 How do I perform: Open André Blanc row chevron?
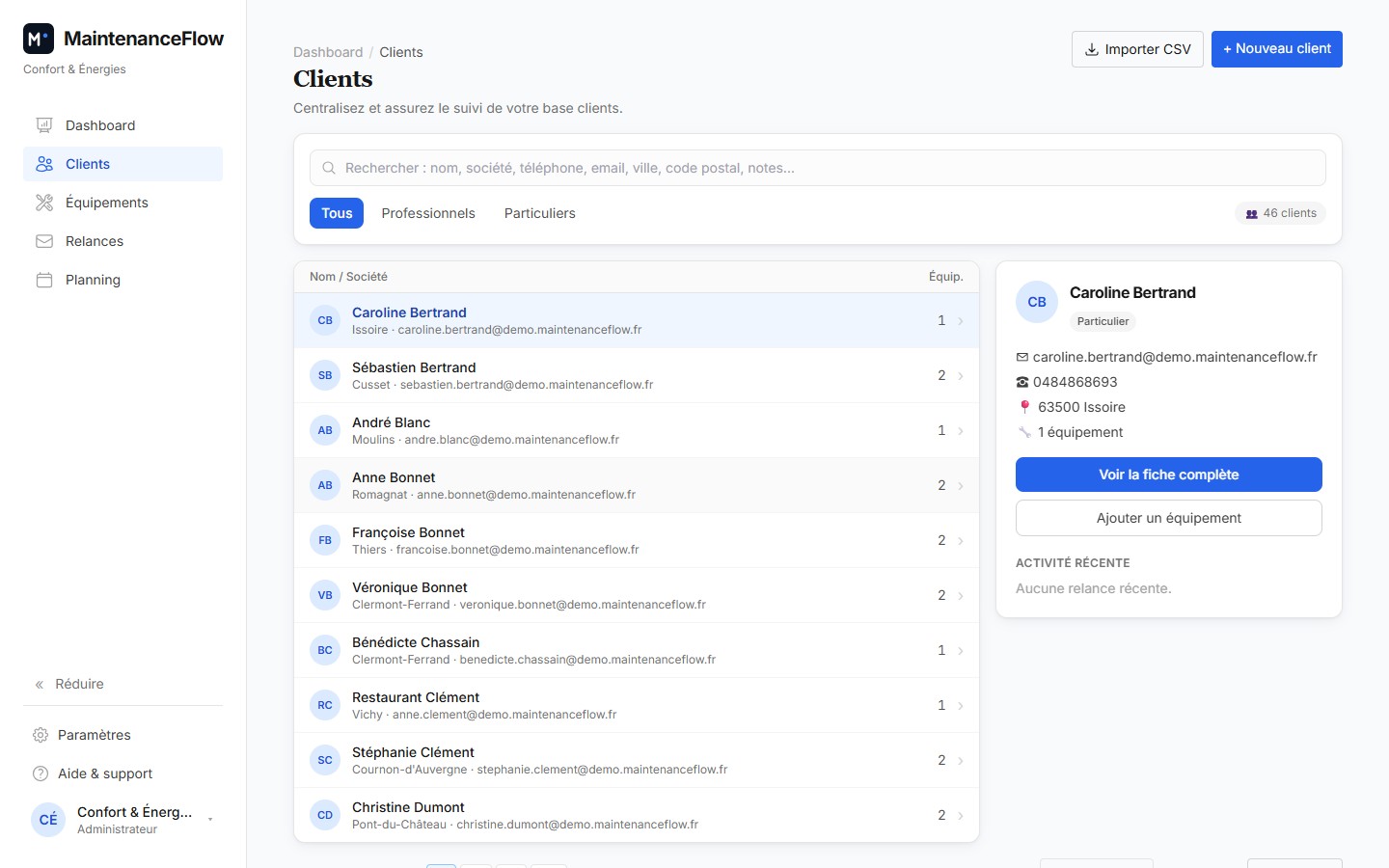pos(961,431)
